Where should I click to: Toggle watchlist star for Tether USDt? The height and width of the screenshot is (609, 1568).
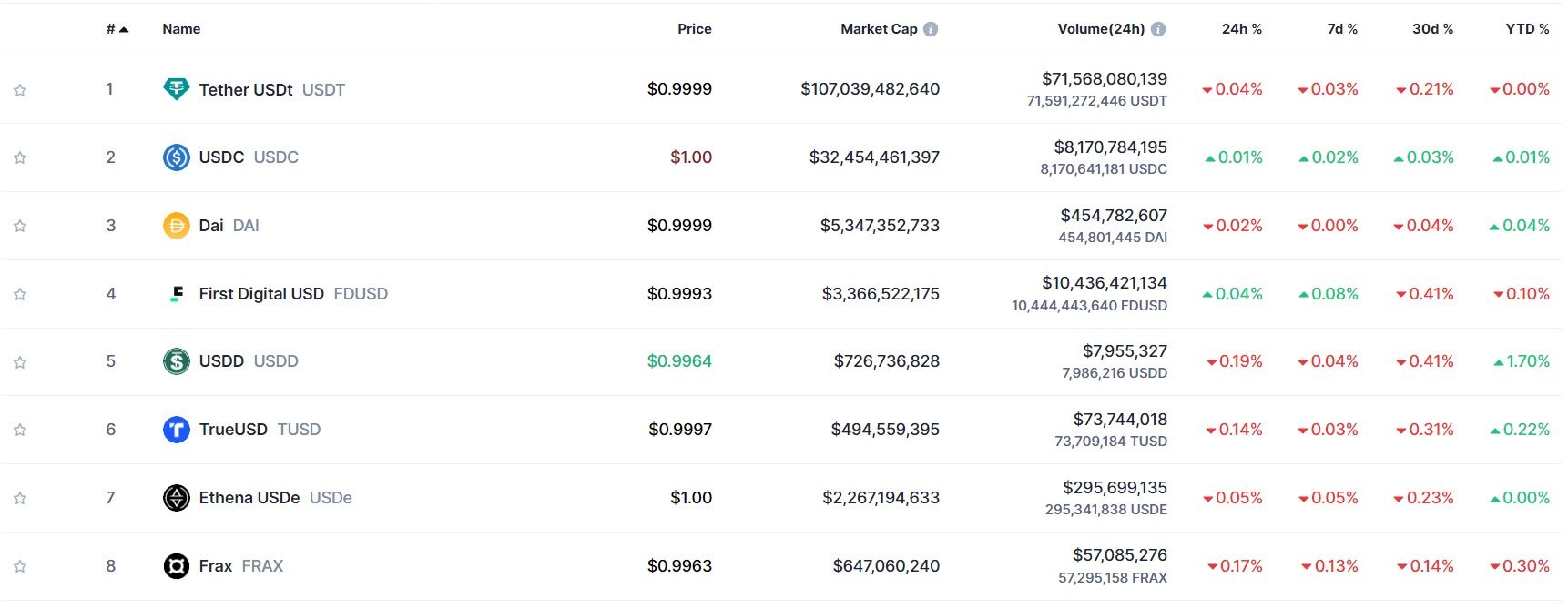20,90
